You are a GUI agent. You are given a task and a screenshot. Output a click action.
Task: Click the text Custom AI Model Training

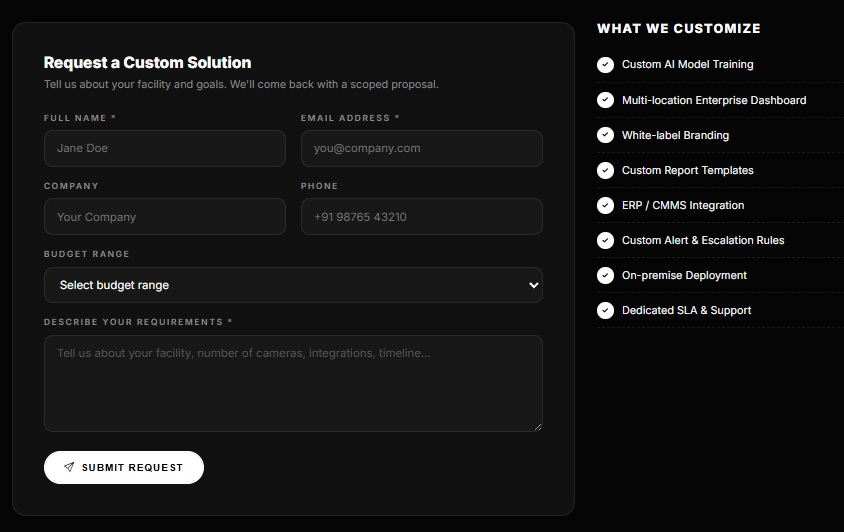point(687,65)
